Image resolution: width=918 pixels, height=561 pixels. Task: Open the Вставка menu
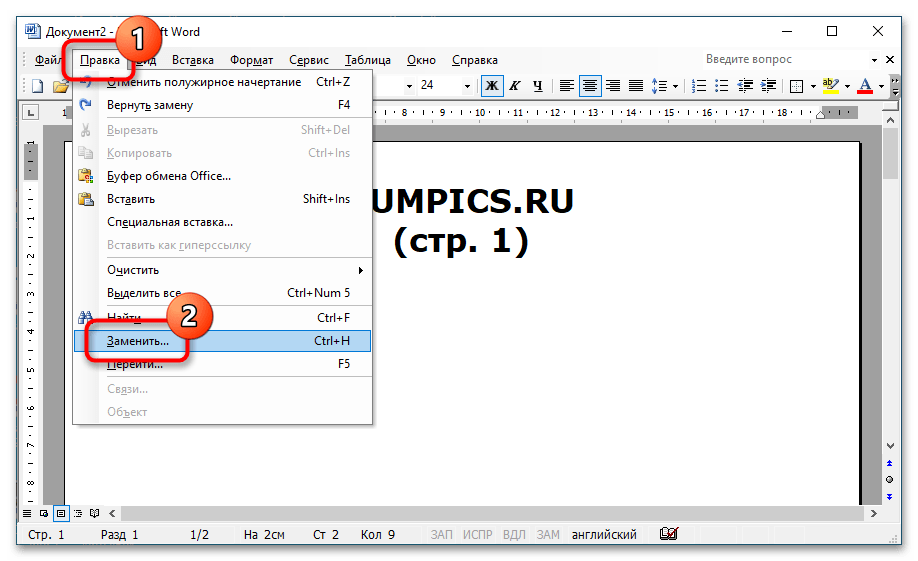coord(193,60)
